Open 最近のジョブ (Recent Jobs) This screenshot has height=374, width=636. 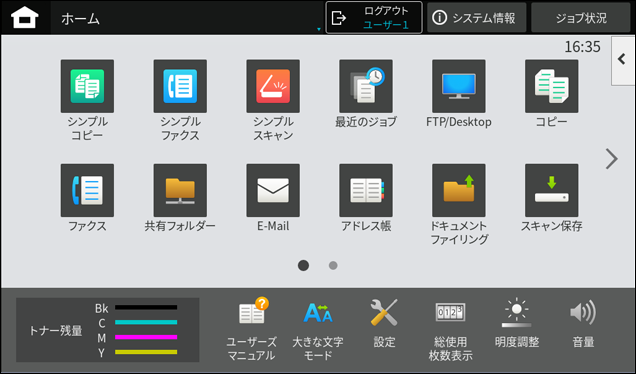click(x=366, y=86)
